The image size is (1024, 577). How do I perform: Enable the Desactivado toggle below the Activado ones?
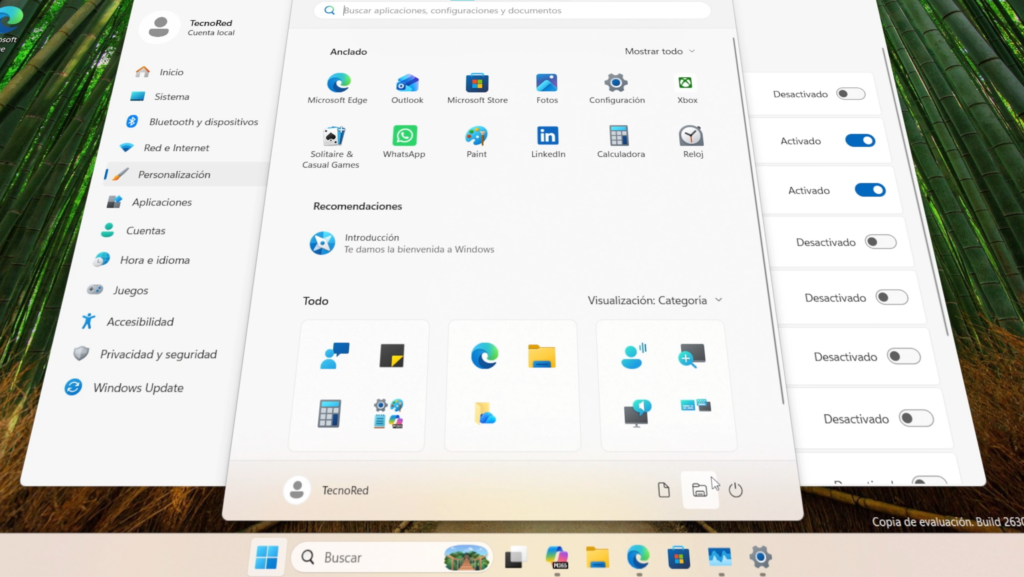click(880, 242)
